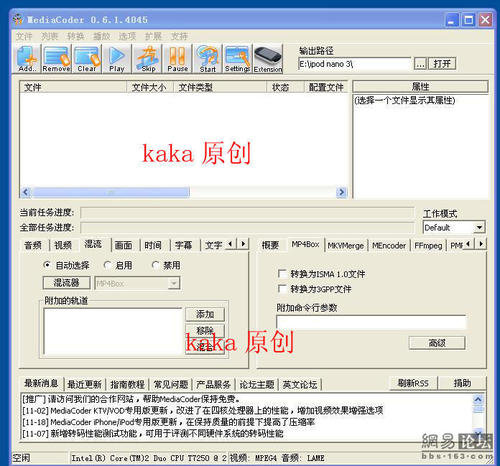This screenshot has width=500, height=466.
Task: Switch to the 混流 tab
Action: [x=93, y=244]
